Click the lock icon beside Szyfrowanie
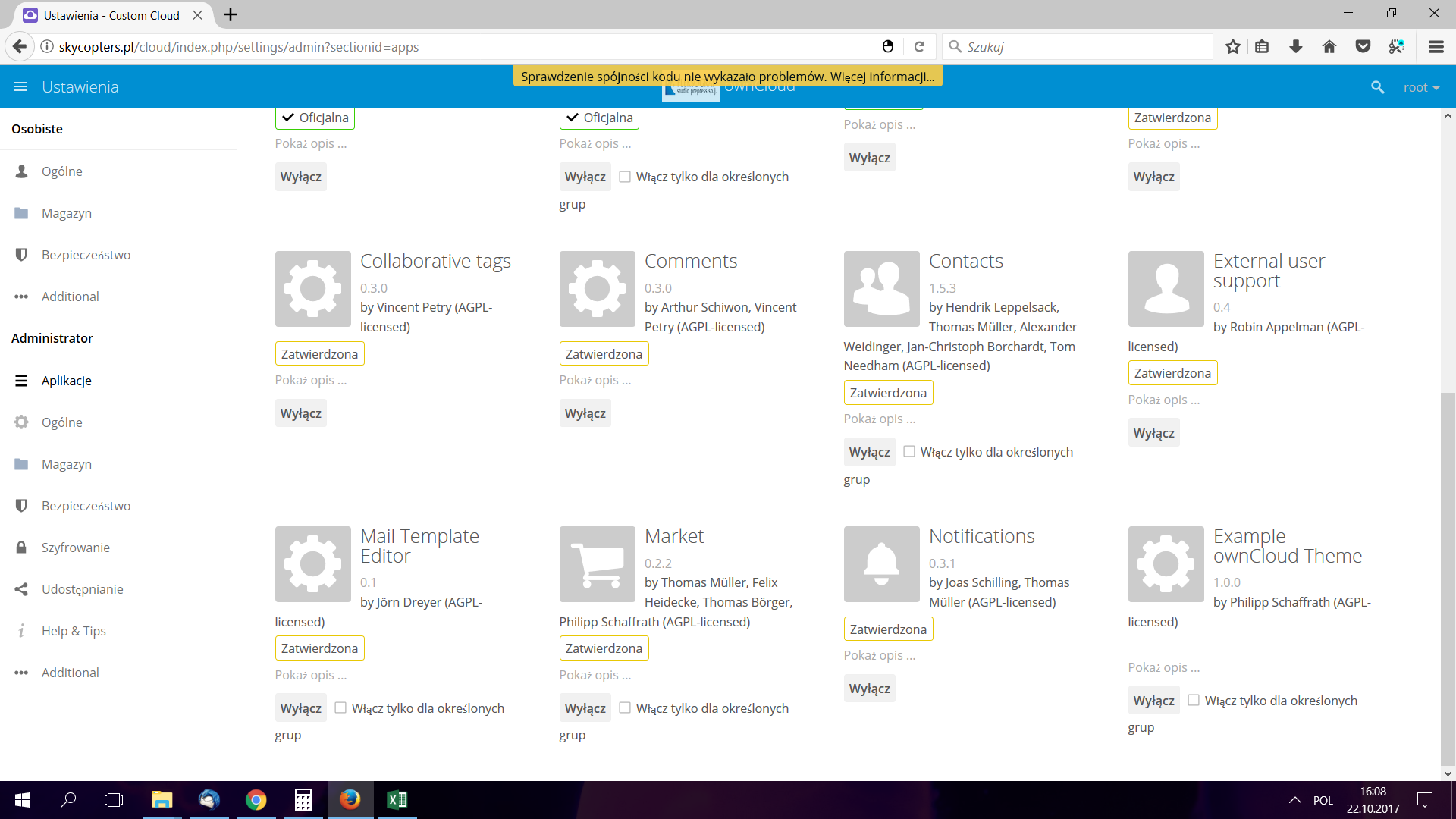The image size is (1456, 819). click(21, 548)
